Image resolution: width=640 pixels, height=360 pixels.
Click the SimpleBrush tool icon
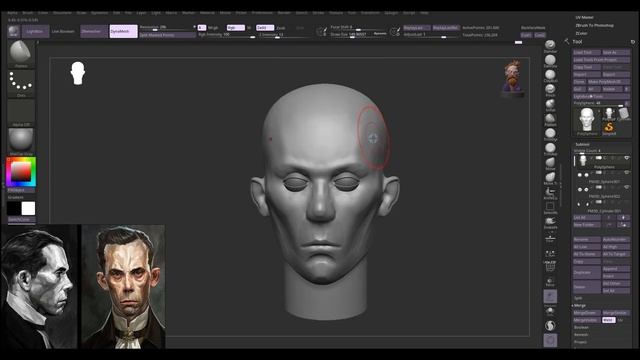coord(609,128)
